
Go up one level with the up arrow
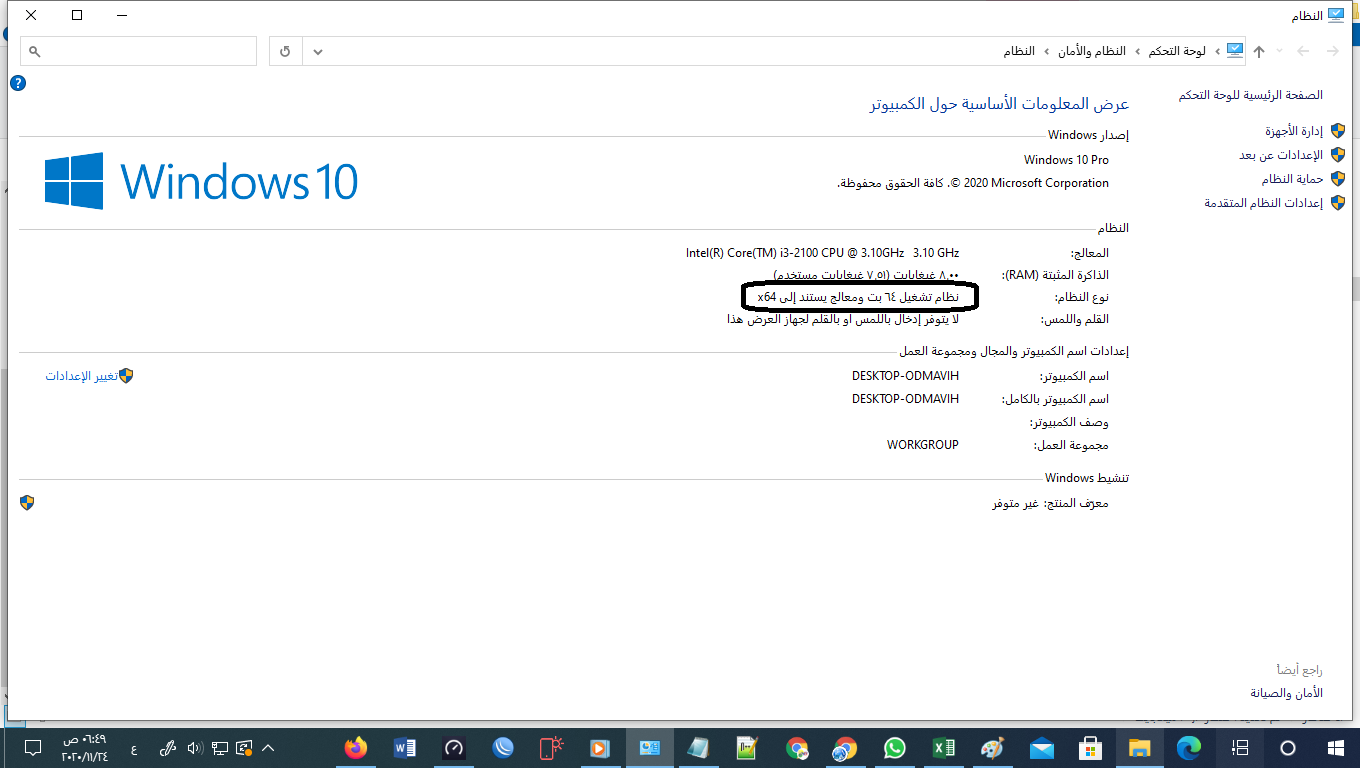[1259, 51]
